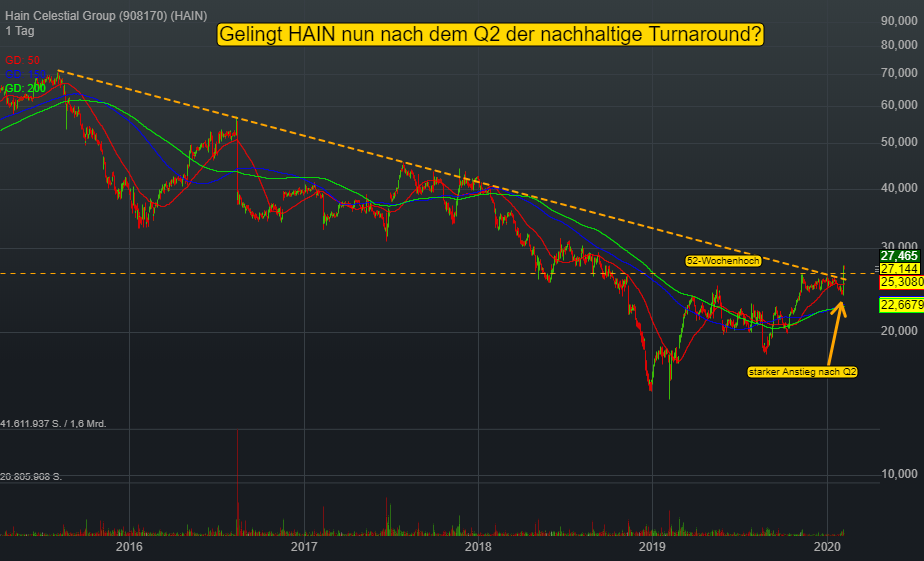Click the volume label '41.611.937 S. / 1,6 Mrd.'
Image resolution: width=924 pixels, height=561 pixels.
(x=53, y=424)
